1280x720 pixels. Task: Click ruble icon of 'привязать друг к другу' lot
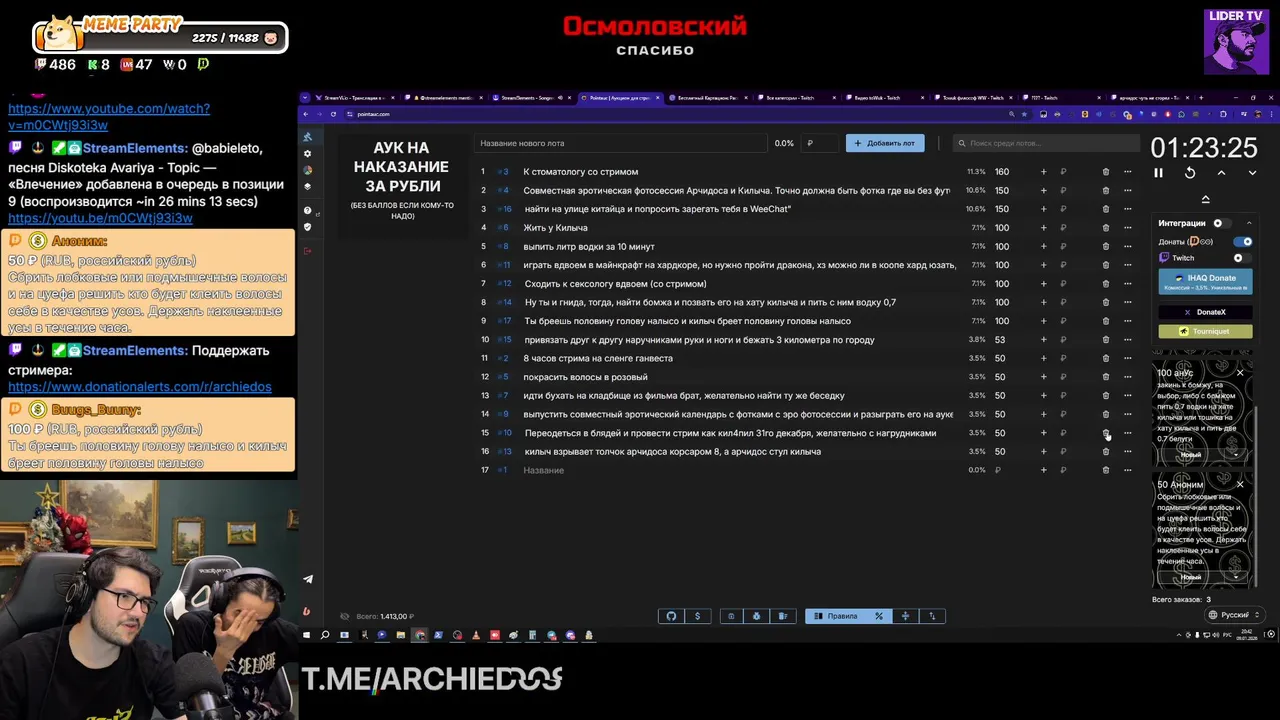click(1063, 340)
